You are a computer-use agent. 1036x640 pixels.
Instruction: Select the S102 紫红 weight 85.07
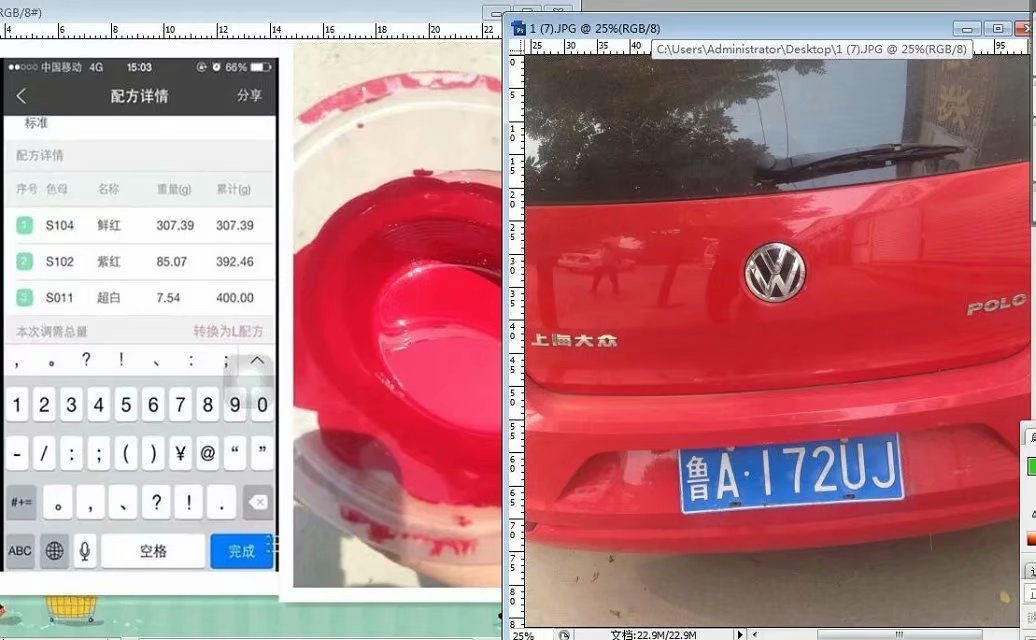pyautogui.click(x=172, y=262)
